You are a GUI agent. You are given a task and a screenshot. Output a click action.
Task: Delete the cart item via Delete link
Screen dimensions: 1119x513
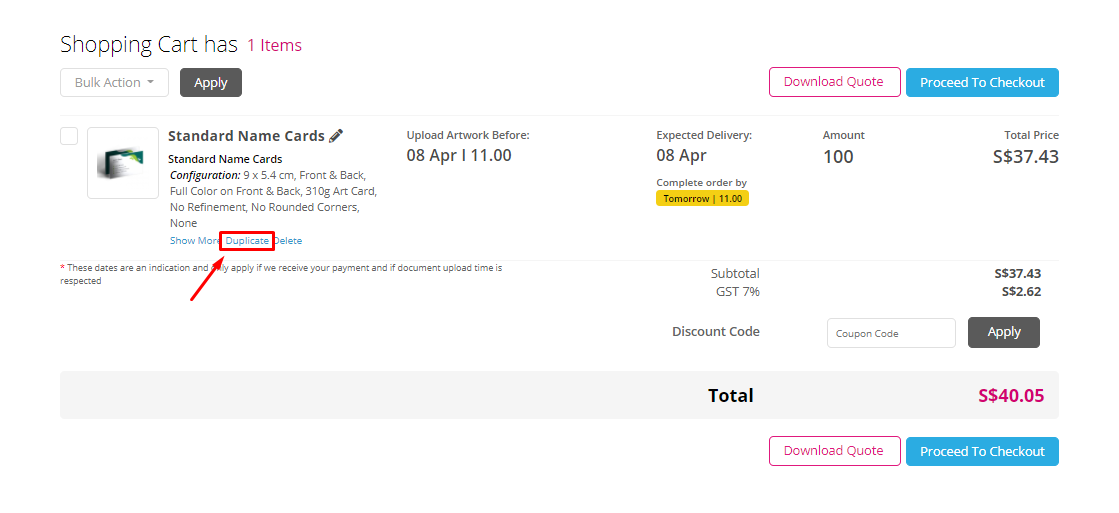click(x=288, y=241)
